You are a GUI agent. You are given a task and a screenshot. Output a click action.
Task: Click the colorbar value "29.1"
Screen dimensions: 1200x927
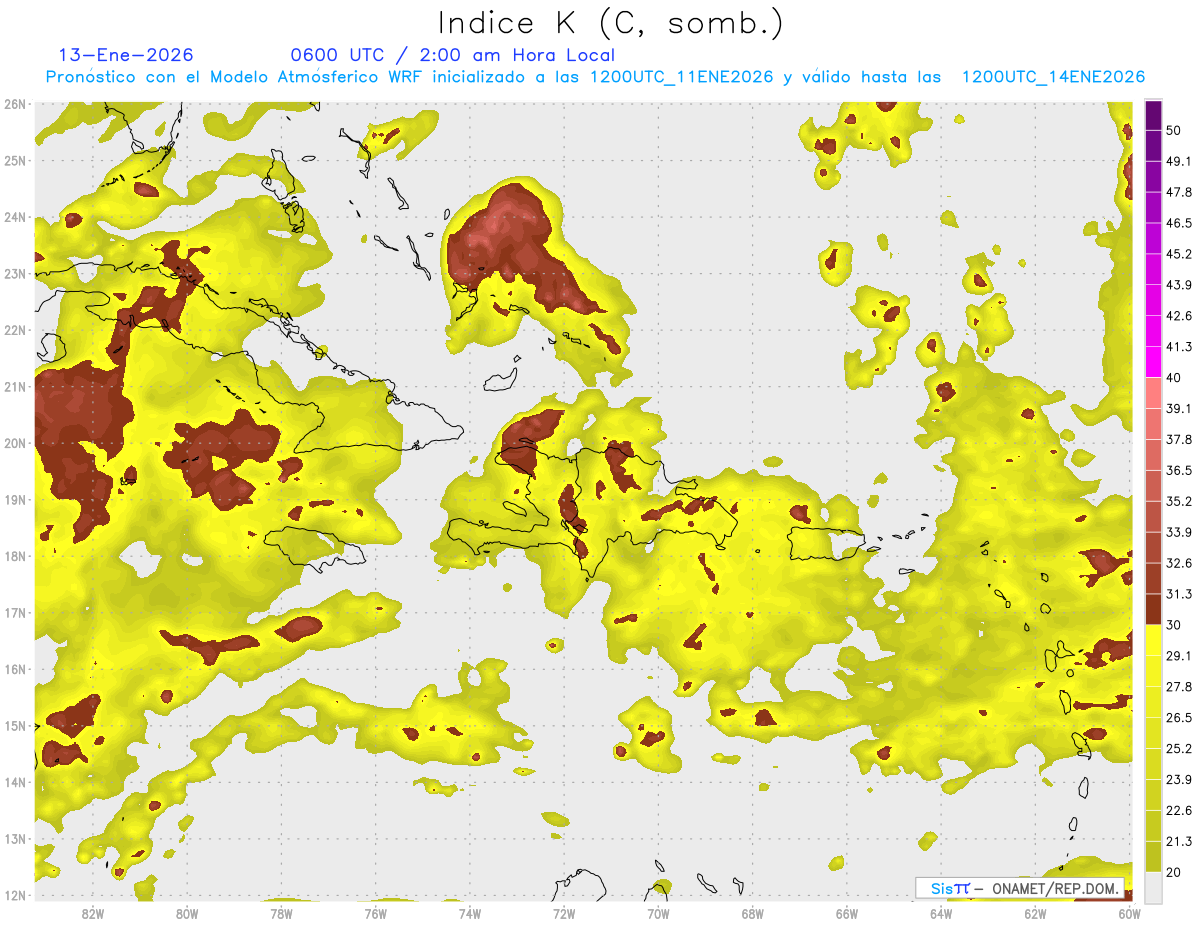click(x=1179, y=656)
